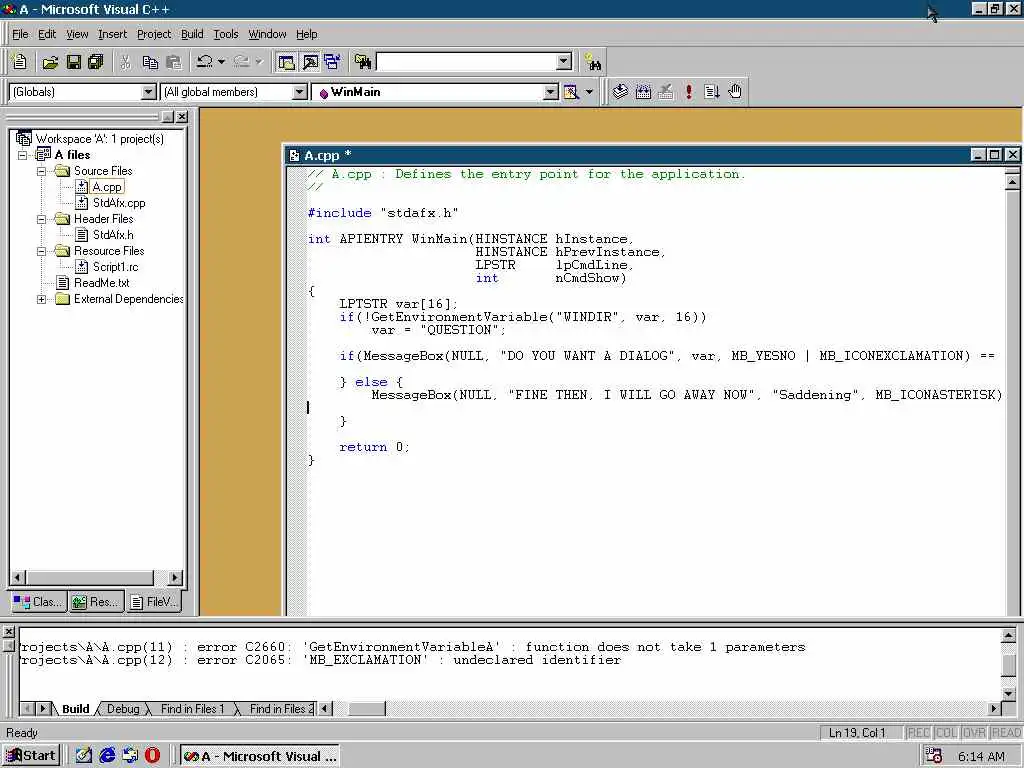
Task: Switch to the ResourceView tab
Action: pos(95,602)
